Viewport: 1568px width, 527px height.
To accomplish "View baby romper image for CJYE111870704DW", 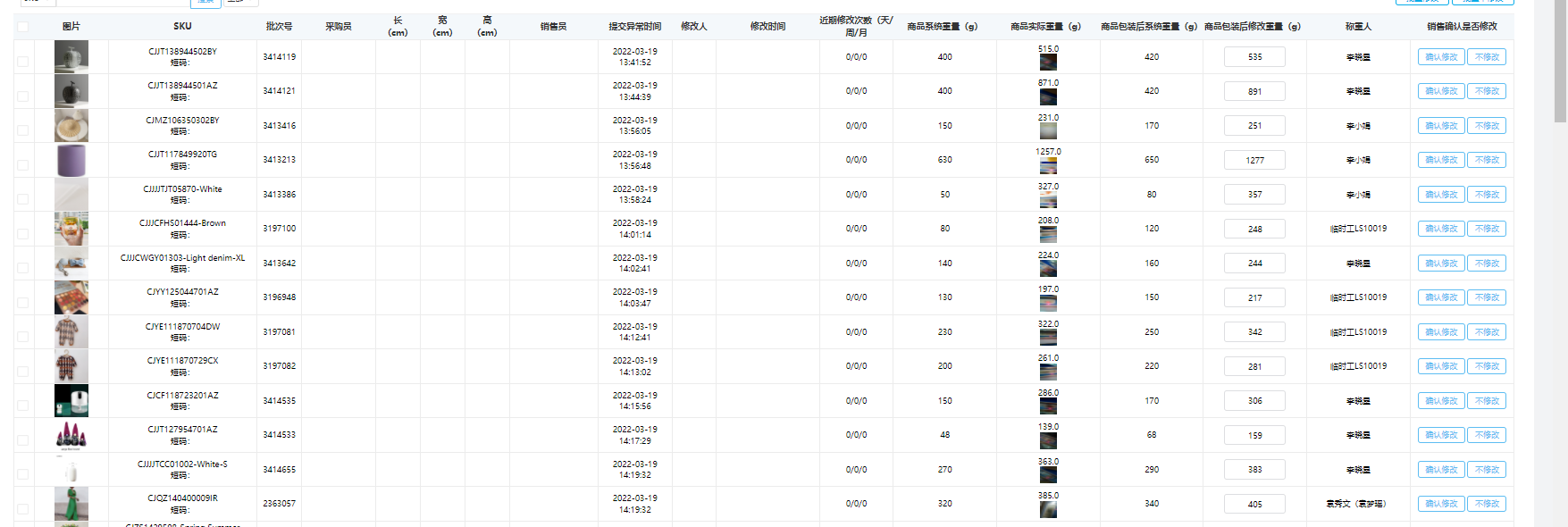I will tap(71, 331).
